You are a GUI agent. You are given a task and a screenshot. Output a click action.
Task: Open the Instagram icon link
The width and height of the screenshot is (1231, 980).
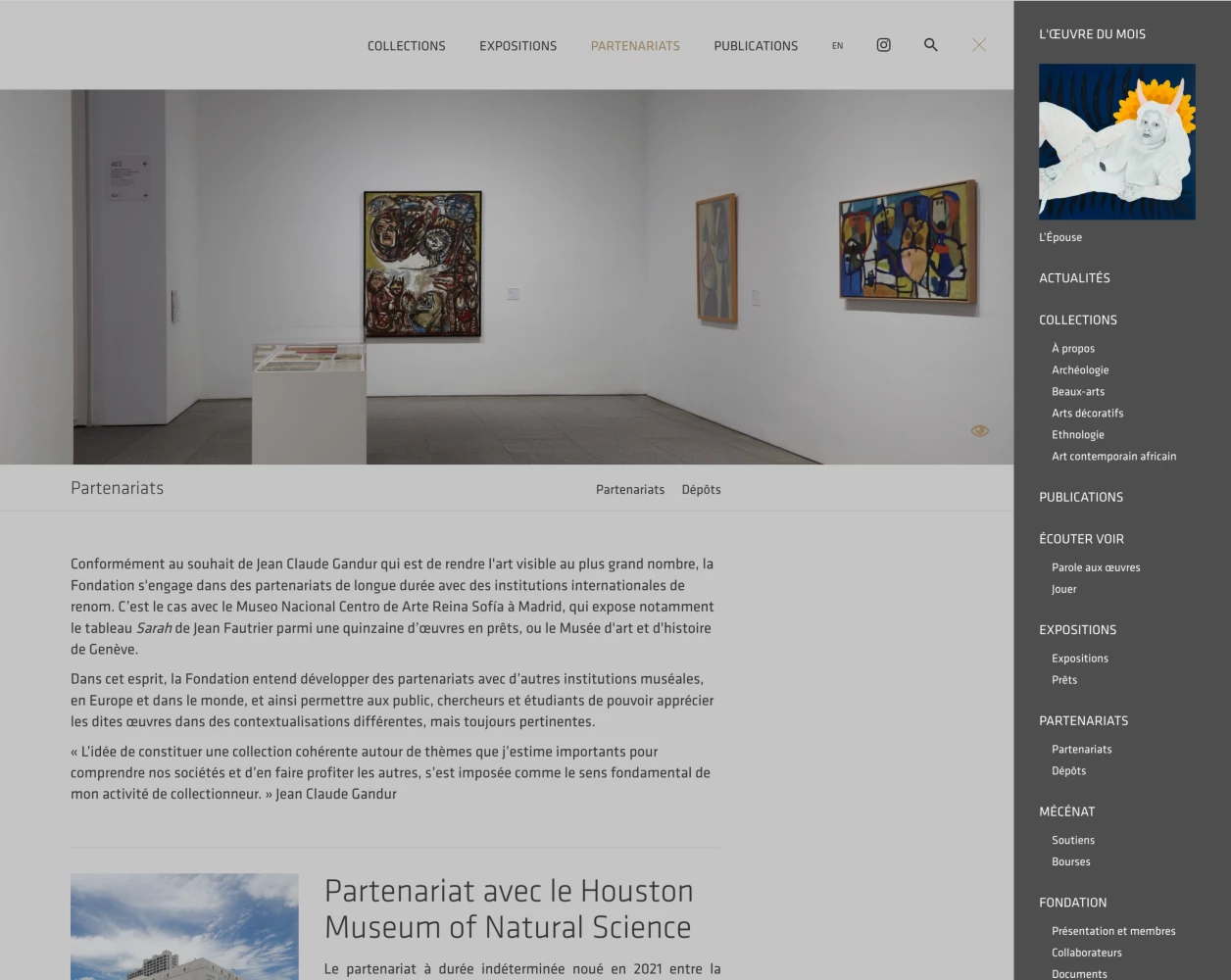point(883,45)
